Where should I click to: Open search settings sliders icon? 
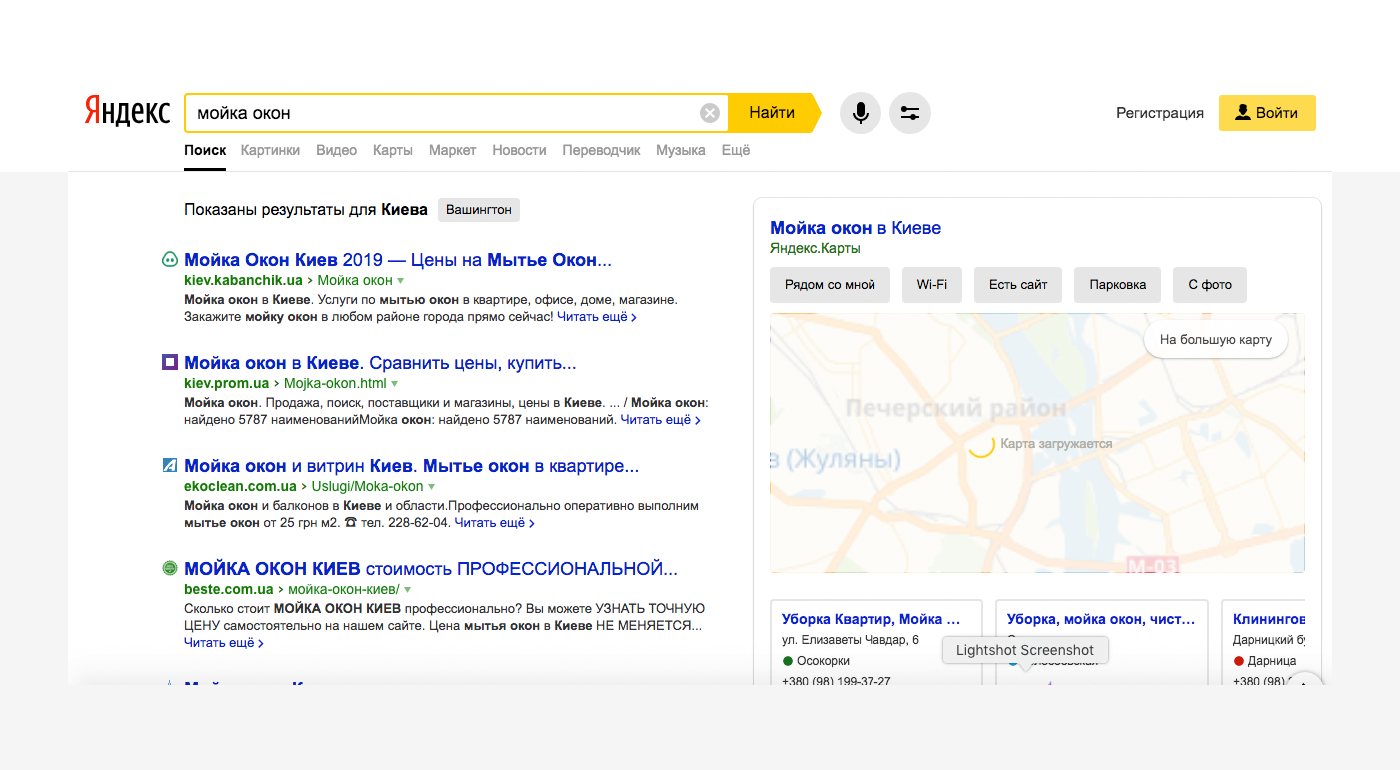(910, 113)
